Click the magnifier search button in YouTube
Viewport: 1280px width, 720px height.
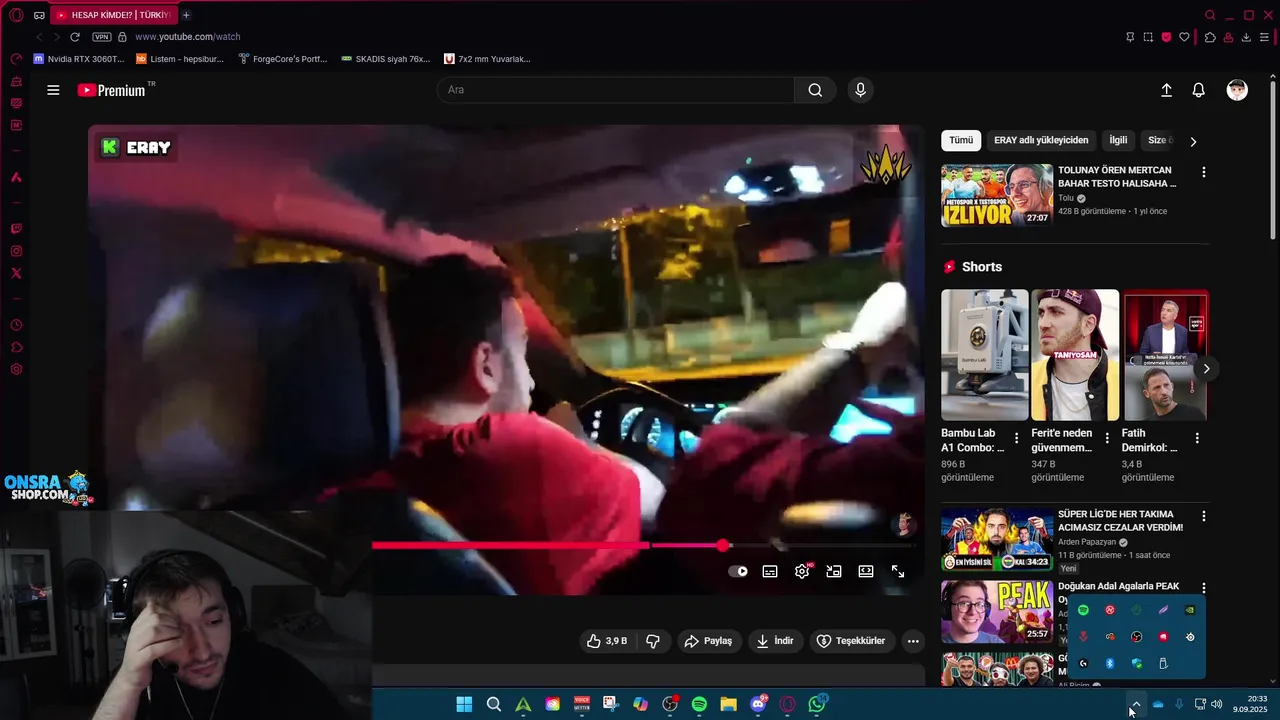tap(815, 90)
